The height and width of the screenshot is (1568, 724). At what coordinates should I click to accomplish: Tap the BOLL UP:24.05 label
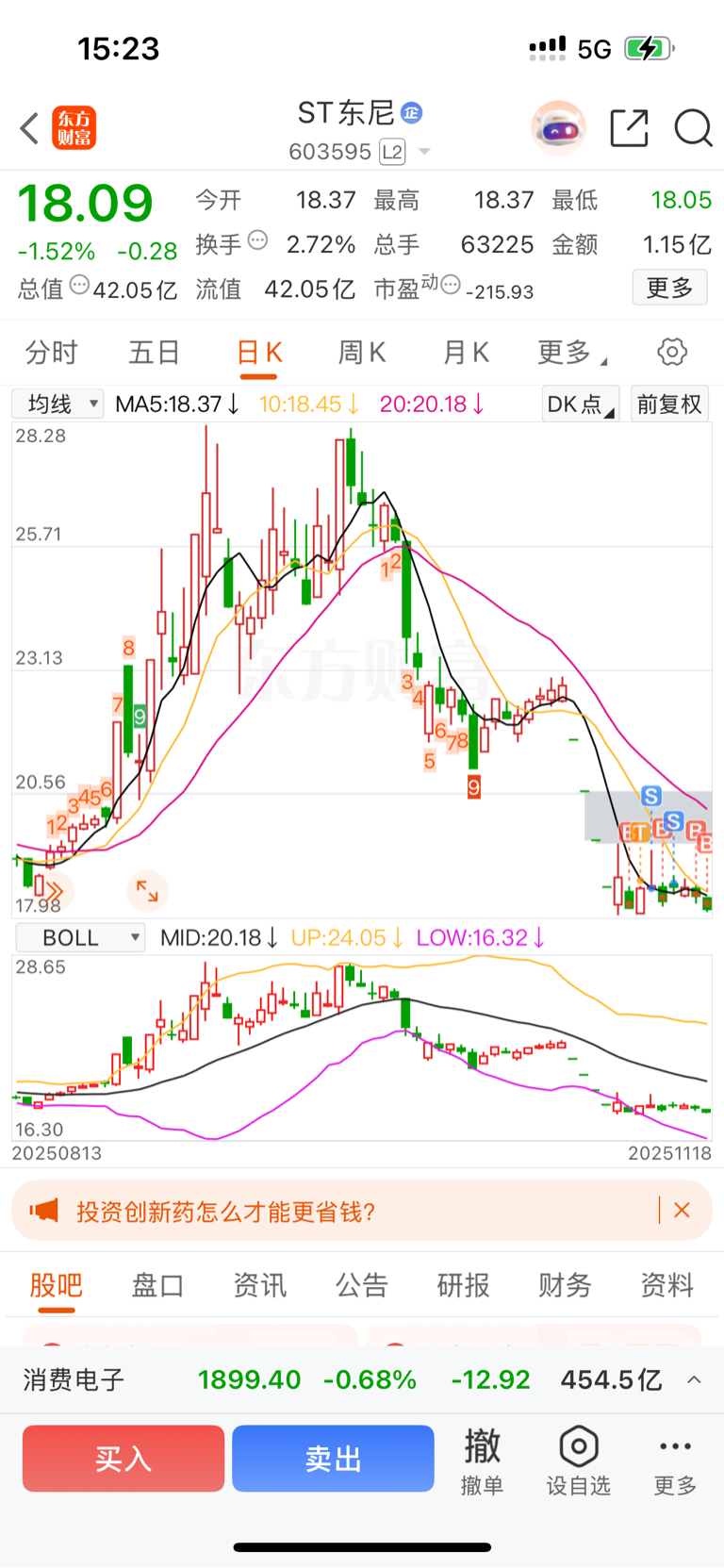347,938
